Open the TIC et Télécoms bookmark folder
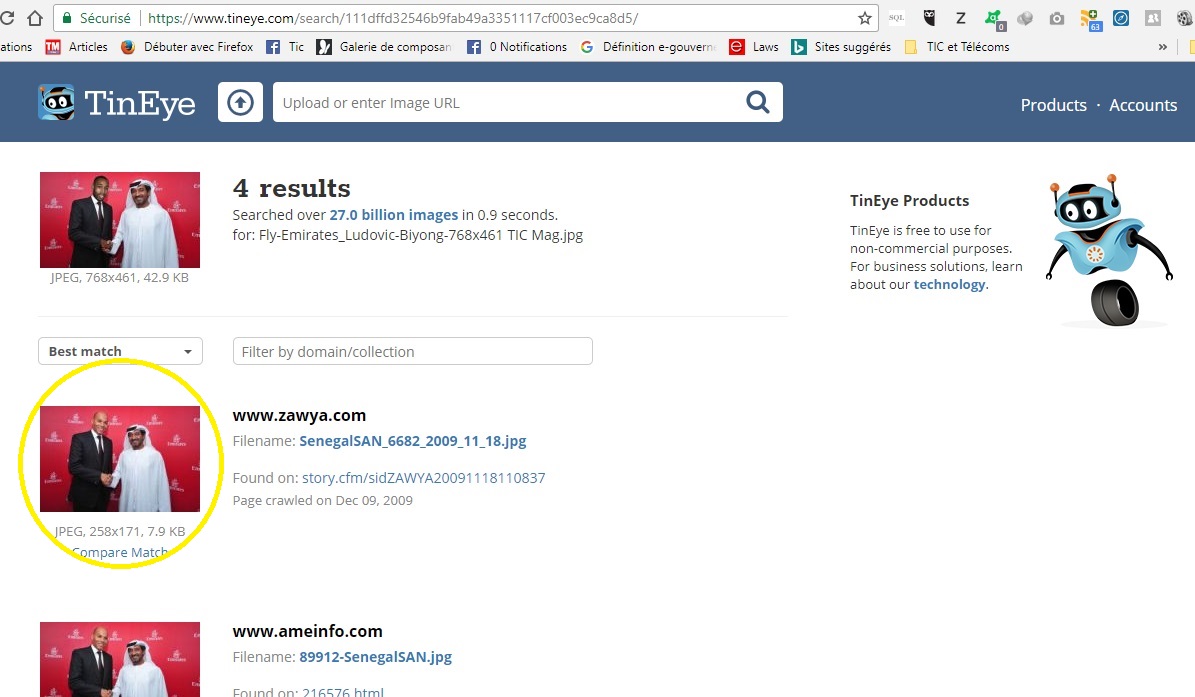The image size is (1195, 697). pyautogui.click(x=956, y=47)
